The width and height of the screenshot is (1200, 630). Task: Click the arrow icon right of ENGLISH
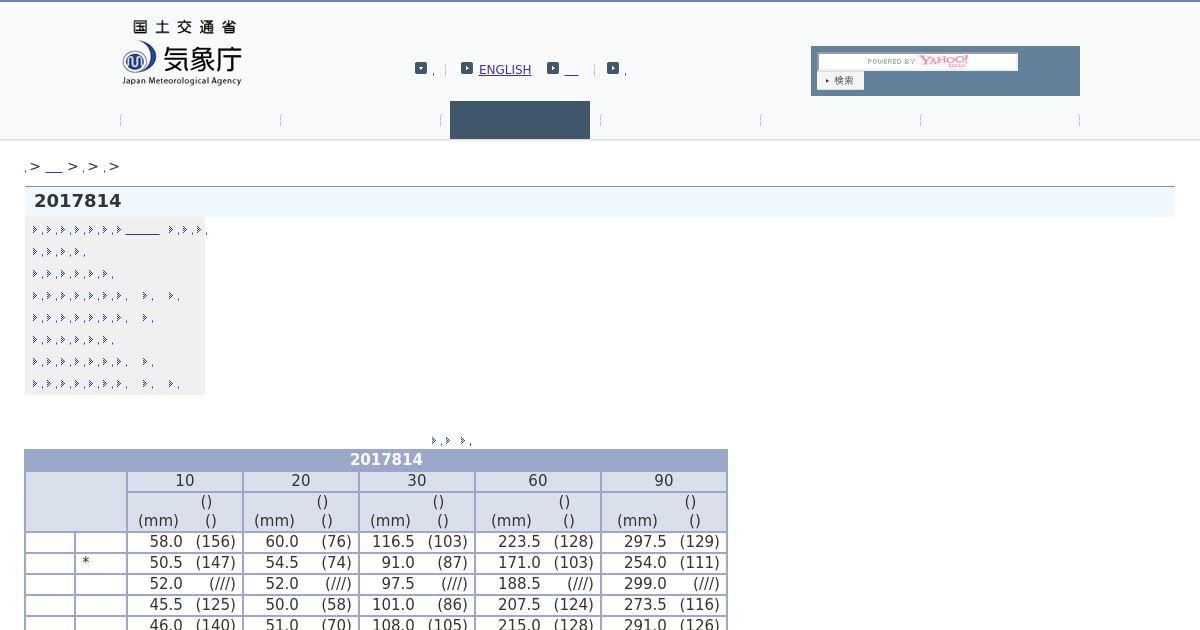click(x=553, y=69)
